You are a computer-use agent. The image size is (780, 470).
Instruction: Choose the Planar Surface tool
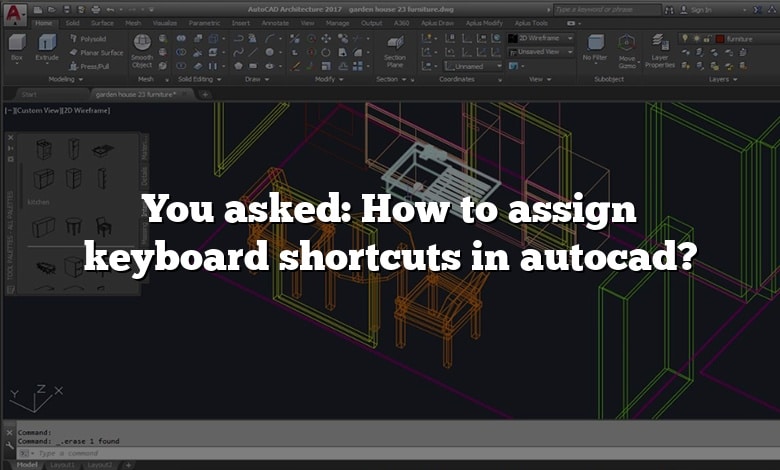[97, 52]
